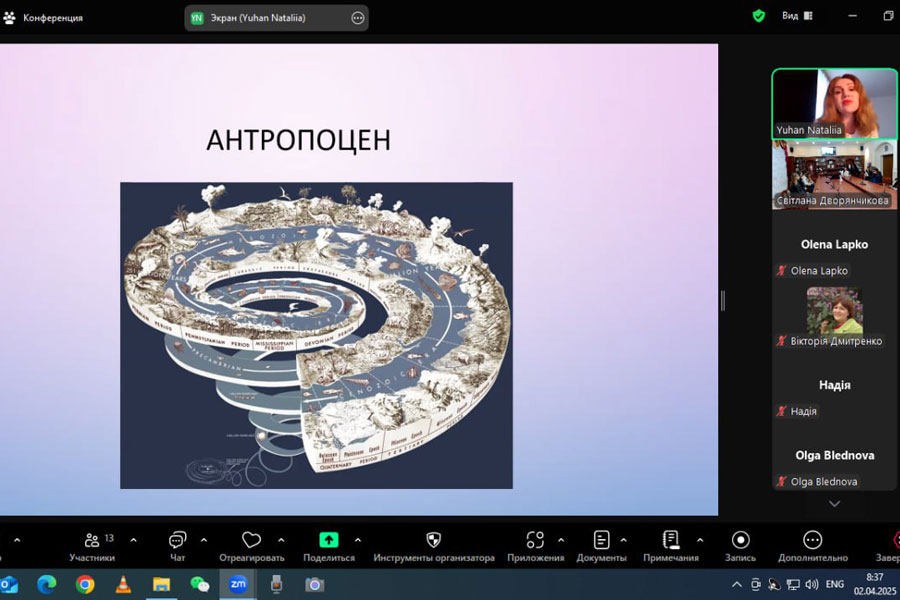Click the Конференция window title icon
The height and width of the screenshot is (600, 900).
pos(9,18)
